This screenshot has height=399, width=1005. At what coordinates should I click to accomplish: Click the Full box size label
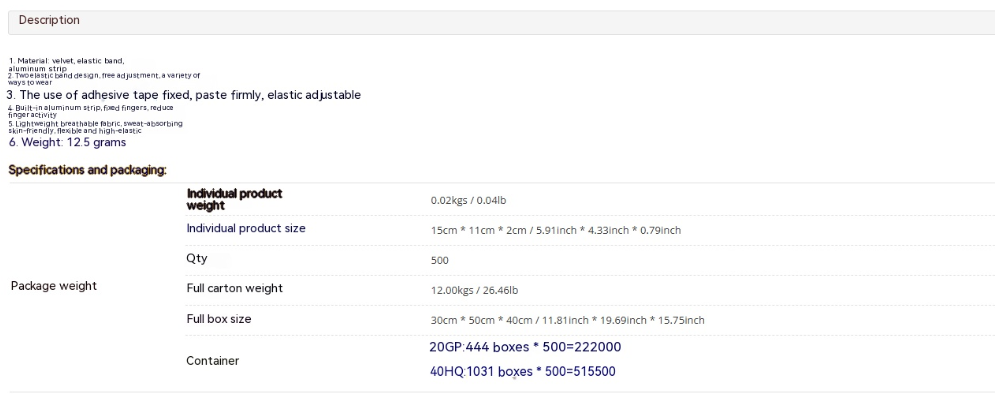tap(219, 319)
